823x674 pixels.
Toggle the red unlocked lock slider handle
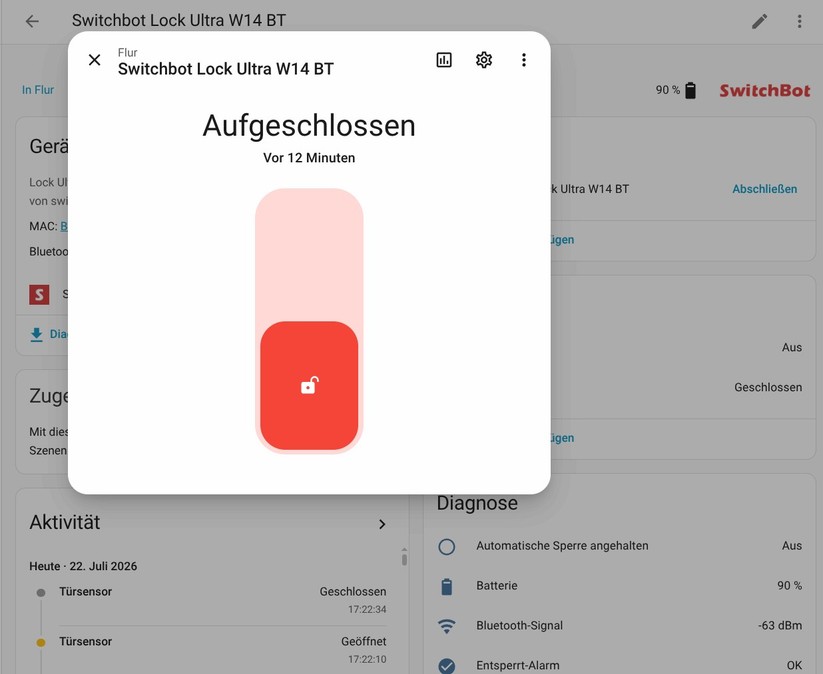[x=309, y=386]
